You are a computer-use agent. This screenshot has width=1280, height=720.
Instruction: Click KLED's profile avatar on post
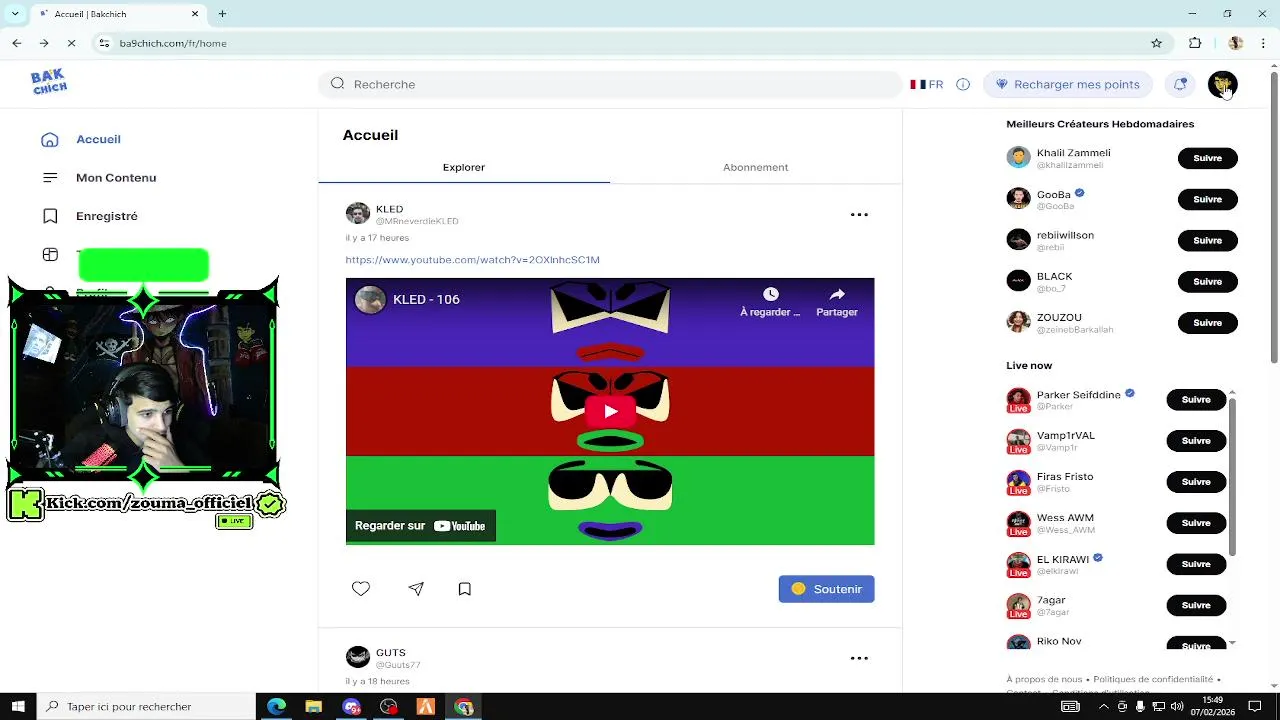[x=358, y=214]
